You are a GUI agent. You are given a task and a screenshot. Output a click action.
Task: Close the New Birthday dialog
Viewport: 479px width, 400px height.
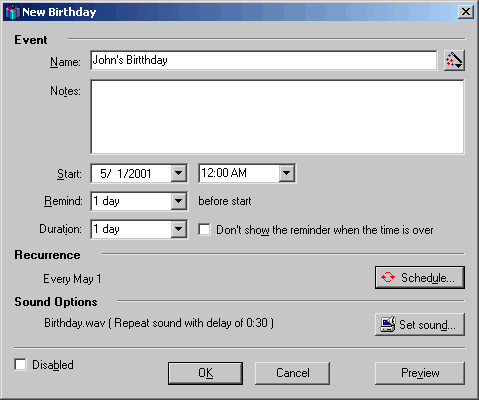[x=465, y=12]
